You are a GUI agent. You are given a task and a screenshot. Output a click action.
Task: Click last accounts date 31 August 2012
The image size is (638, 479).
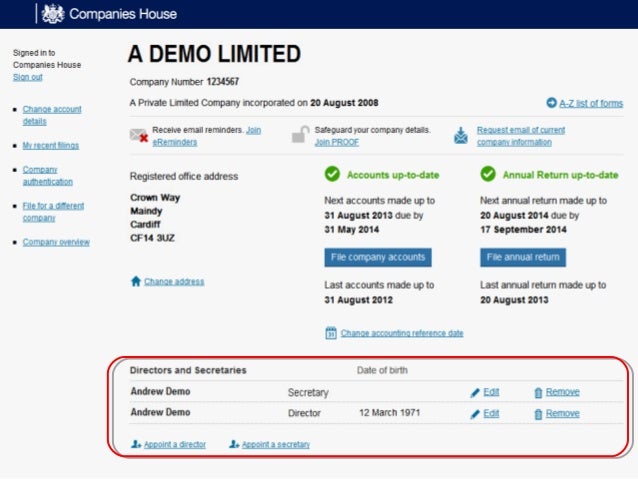358,300
